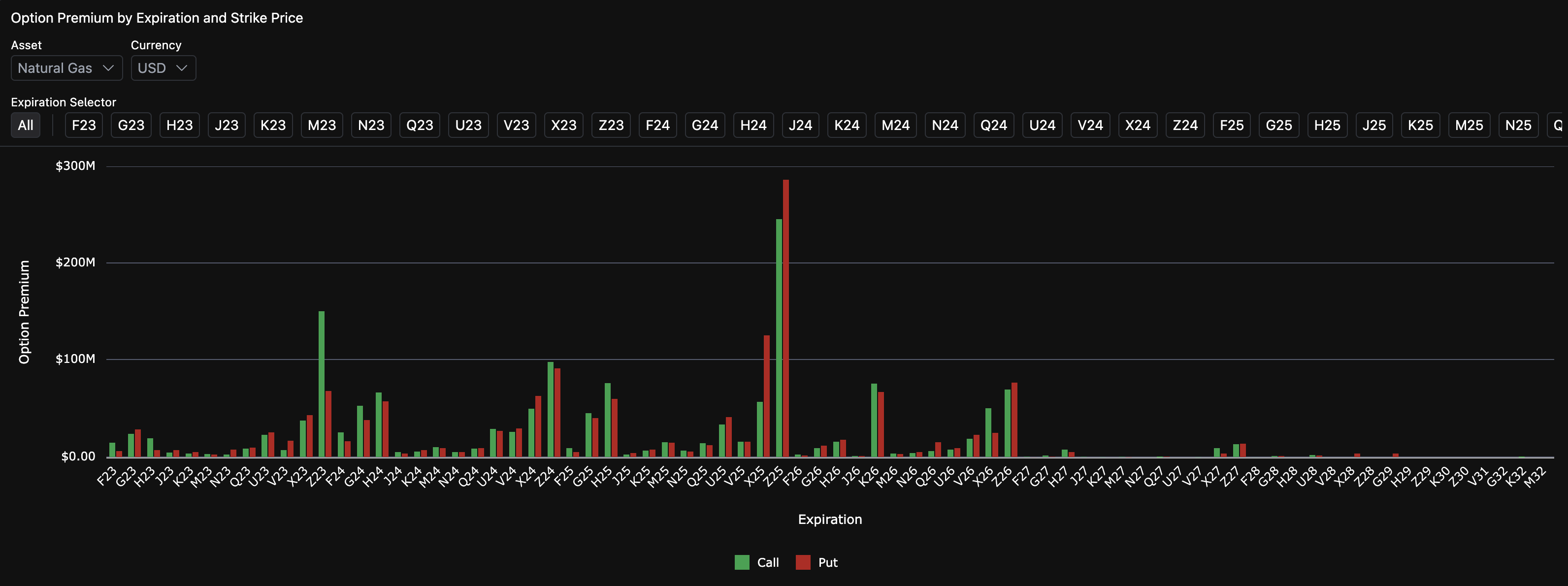This screenshot has width=1568, height=586.
Task: Click the tall red Z25 put bar
Action: click(786, 318)
